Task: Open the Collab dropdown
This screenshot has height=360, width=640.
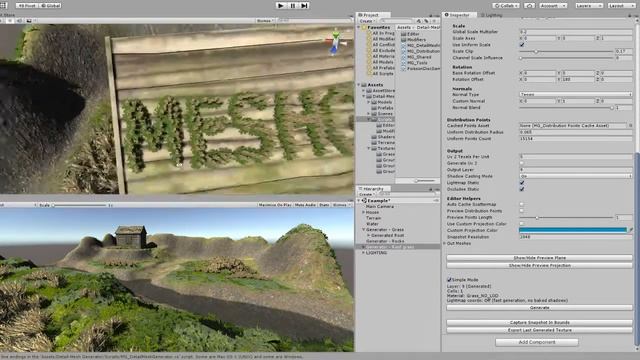Action: pos(506,6)
